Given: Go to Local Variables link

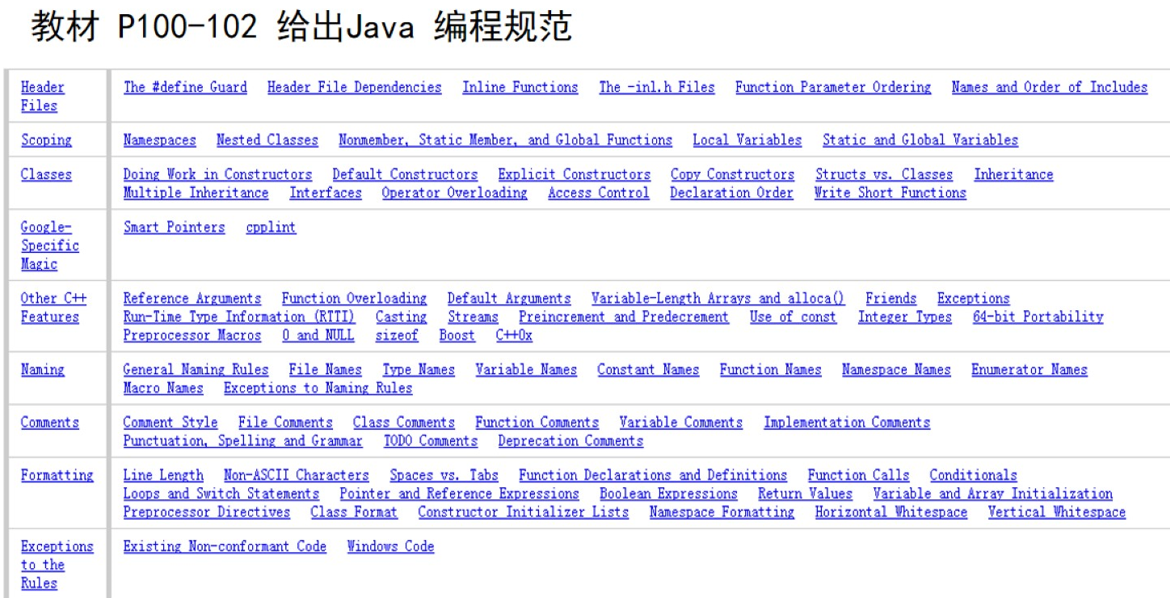Looking at the screenshot, I should click(x=747, y=140).
